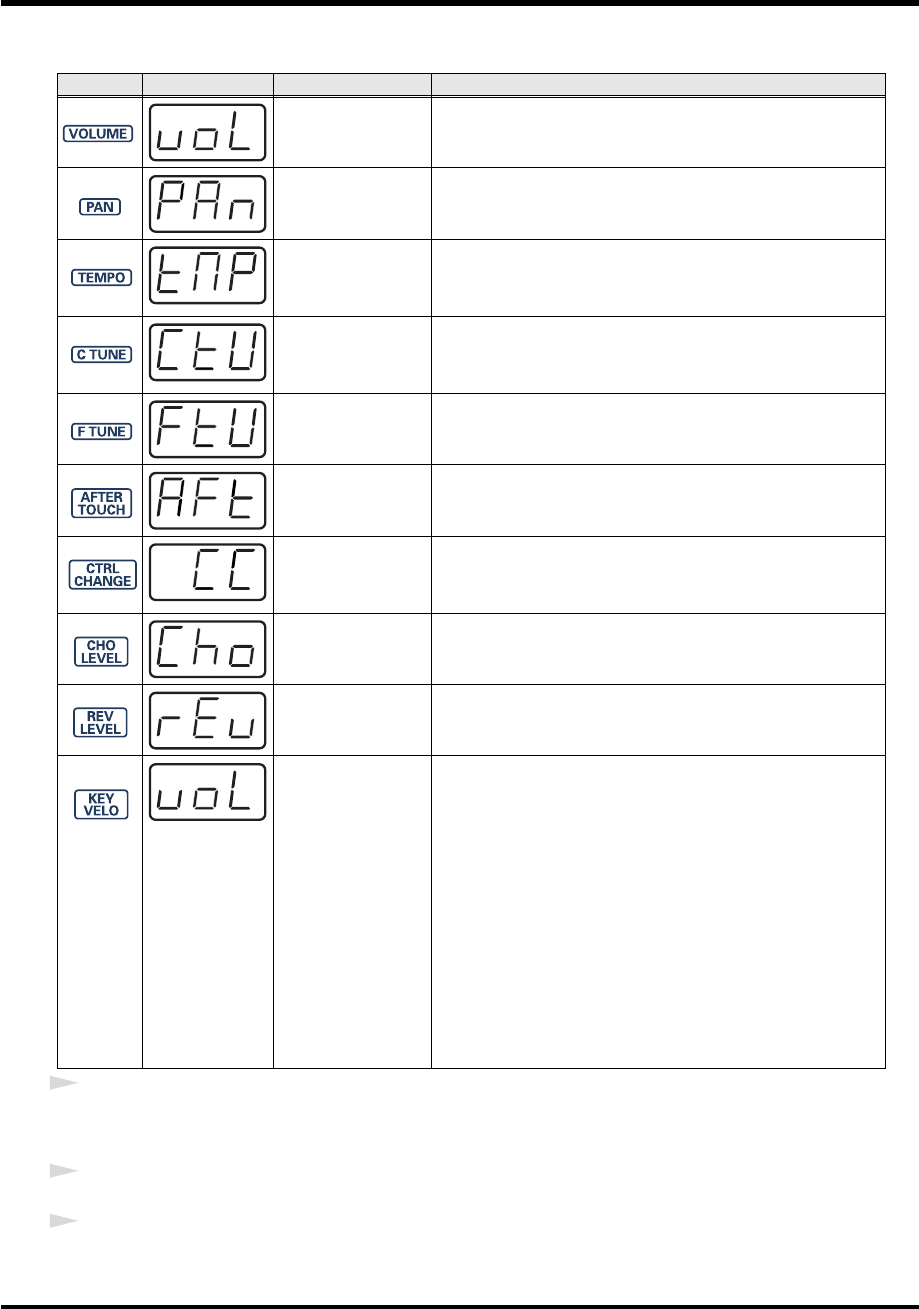This screenshot has width=919, height=1309.
Task: Click the TEMPO button
Action: click(x=101, y=278)
